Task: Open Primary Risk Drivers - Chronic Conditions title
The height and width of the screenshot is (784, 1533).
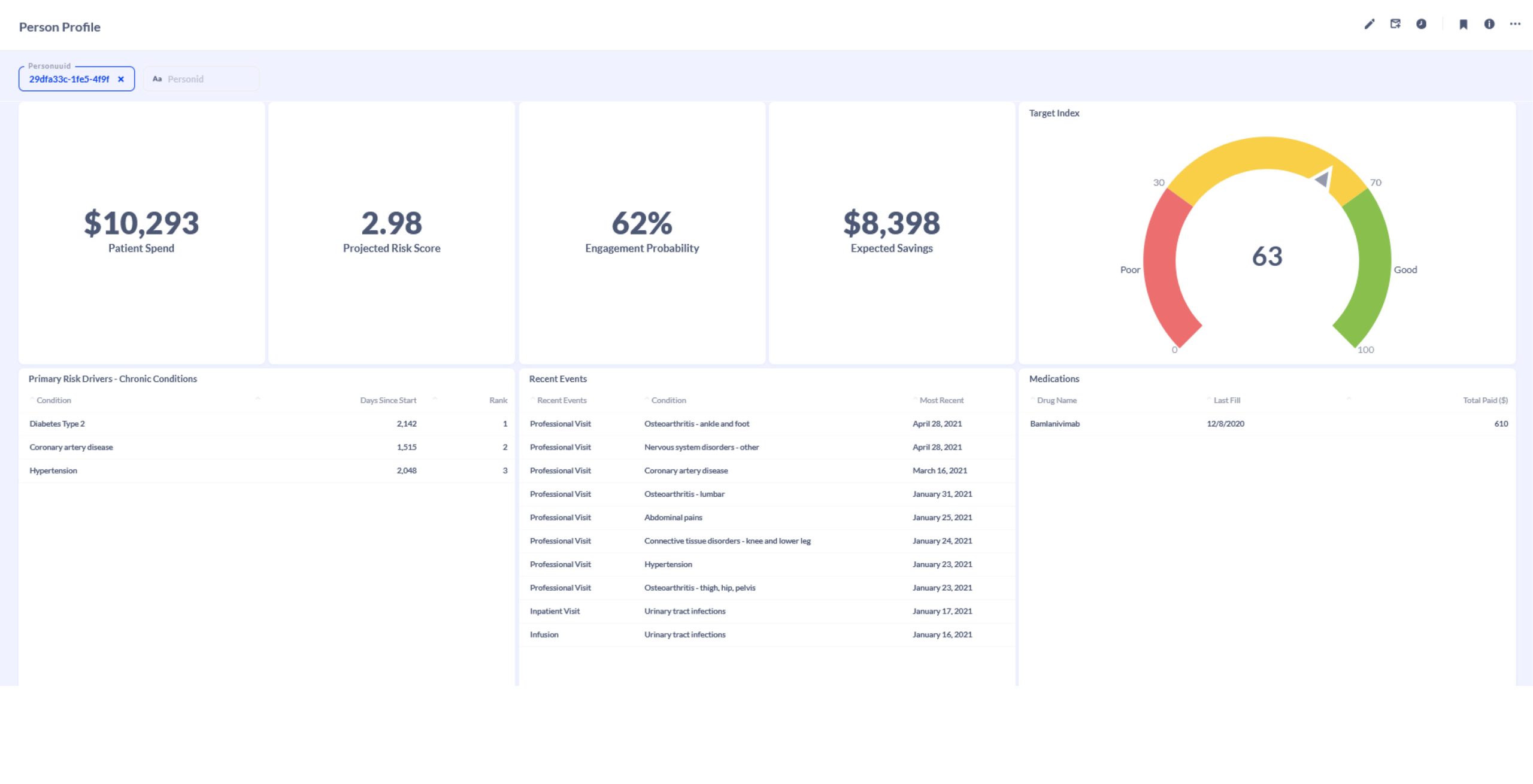Action: [113, 379]
